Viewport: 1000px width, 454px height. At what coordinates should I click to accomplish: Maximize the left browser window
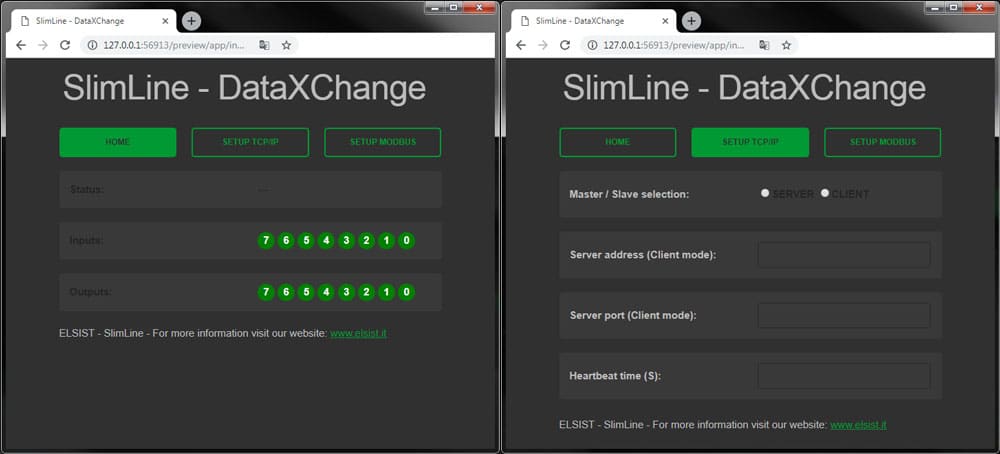click(x=453, y=7)
